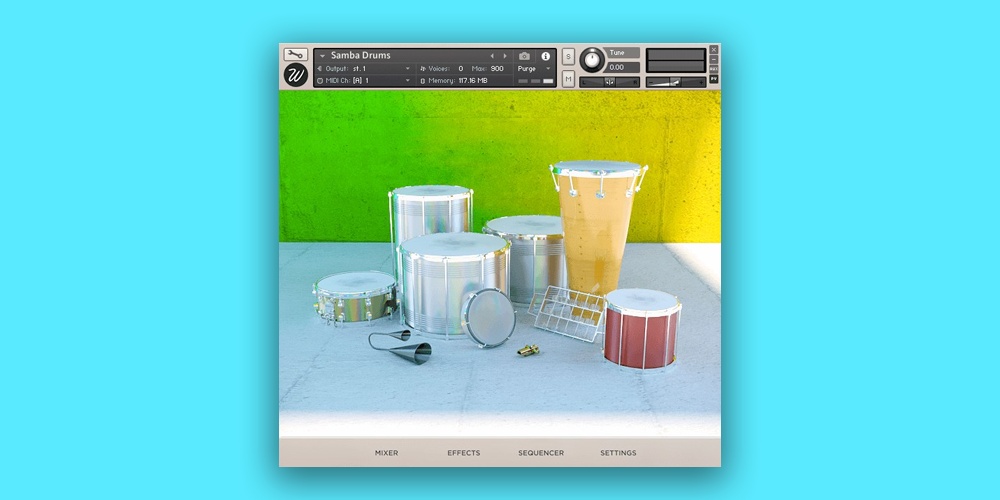
Task: Click the camera snapshot icon
Action: [x=525, y=56]
